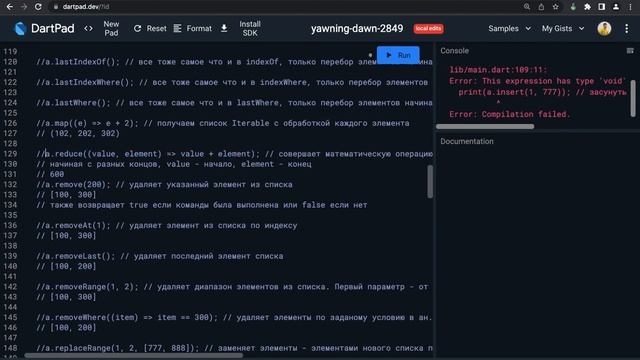Click the DartPad logo icon
Image resolution: width=640 pixels, height=360 pixels.
tap(20, 29)
